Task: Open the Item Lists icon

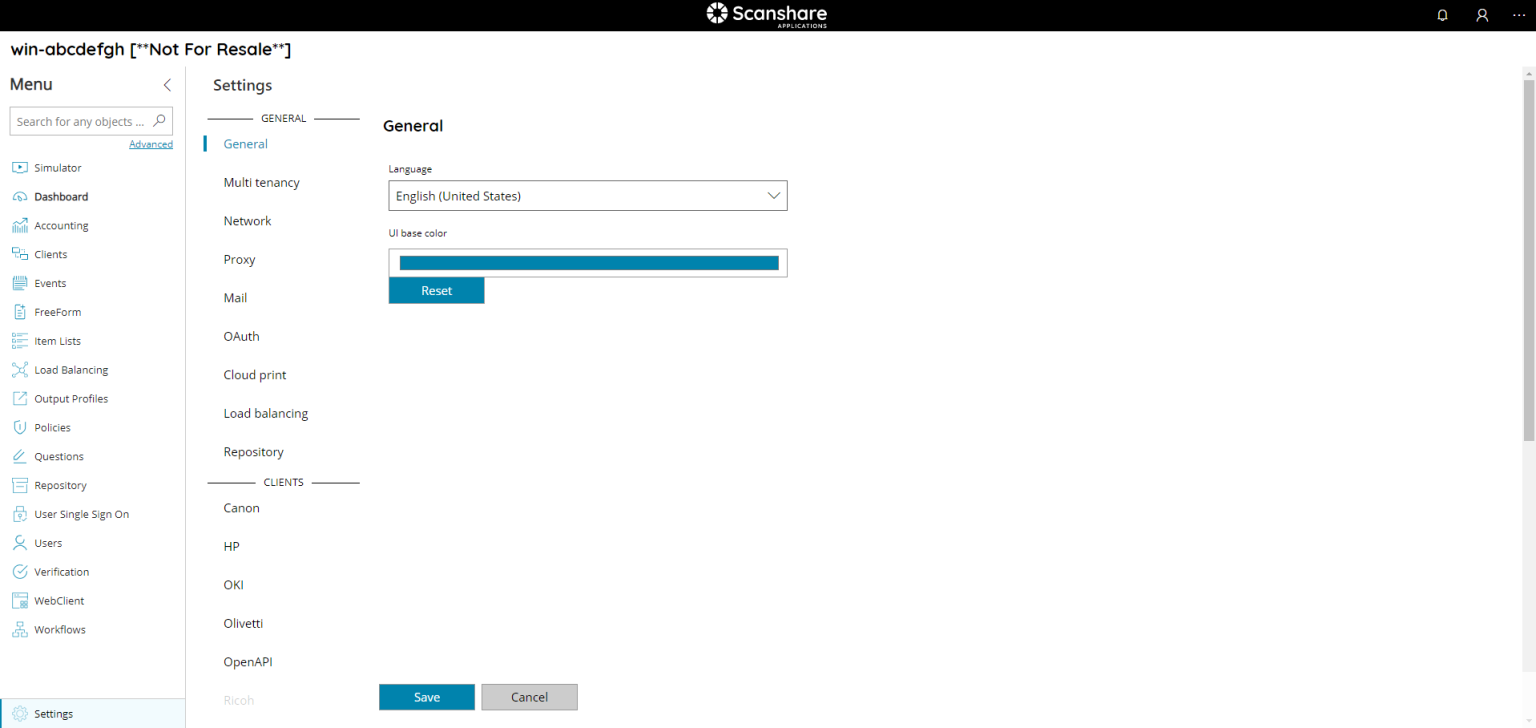Action: 19,341
